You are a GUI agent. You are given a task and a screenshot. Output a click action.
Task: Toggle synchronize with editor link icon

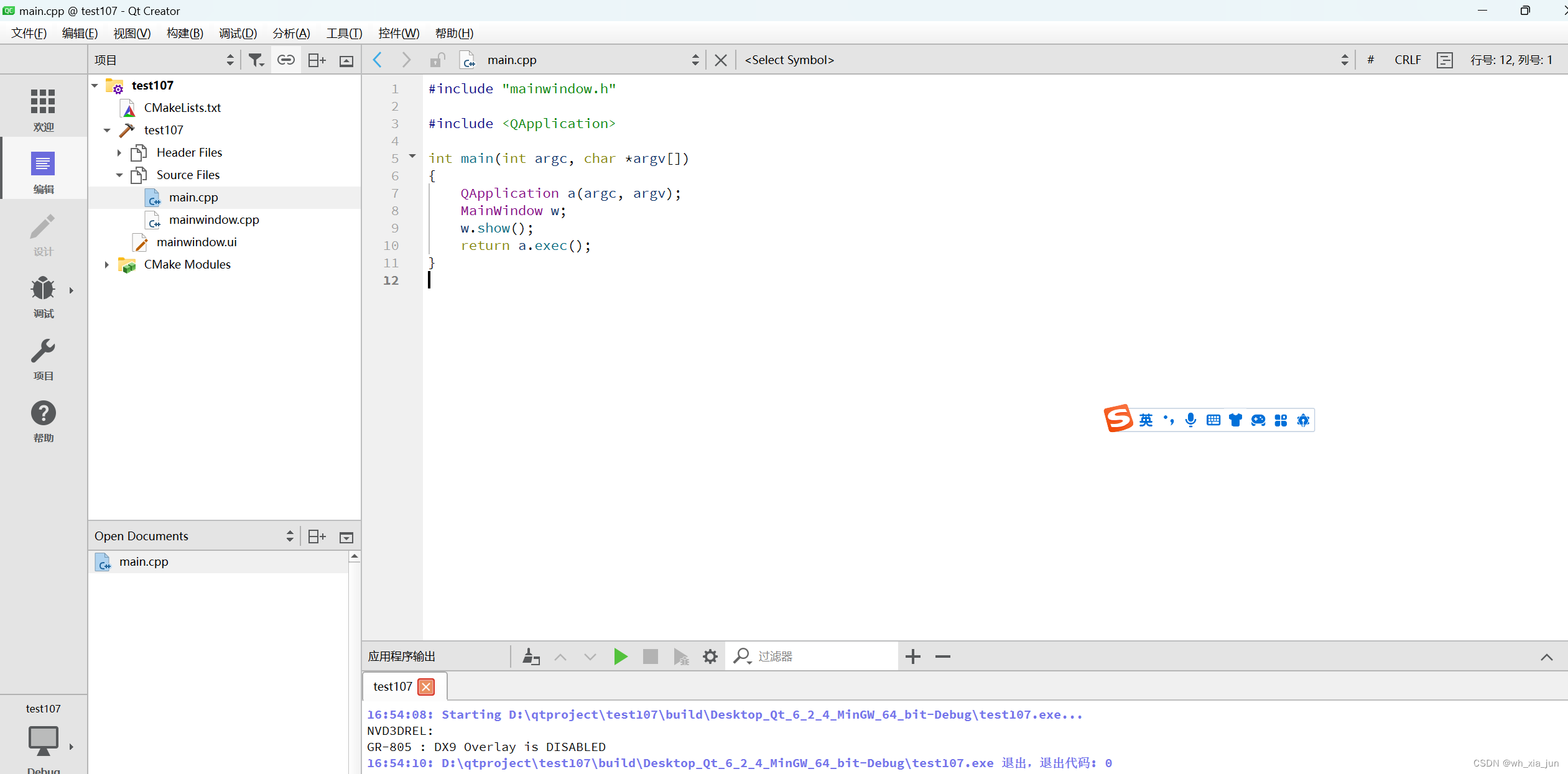pos(285,59)
